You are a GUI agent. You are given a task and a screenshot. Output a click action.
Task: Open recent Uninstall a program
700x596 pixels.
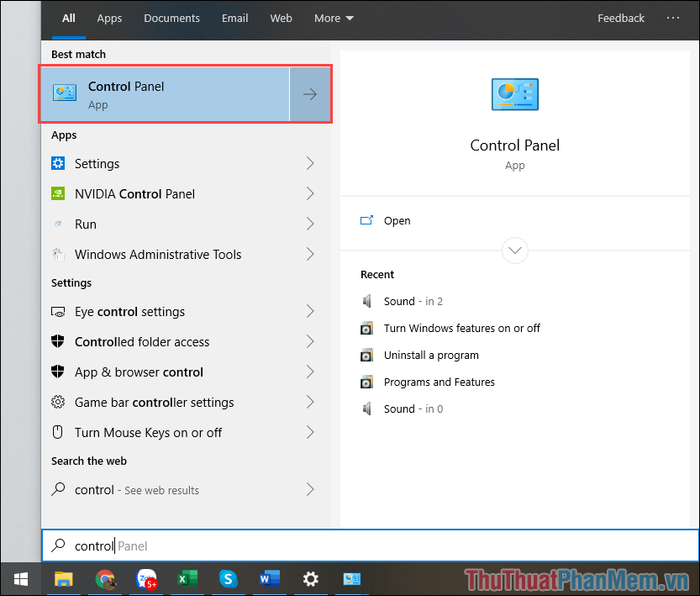tap(431, 355)
